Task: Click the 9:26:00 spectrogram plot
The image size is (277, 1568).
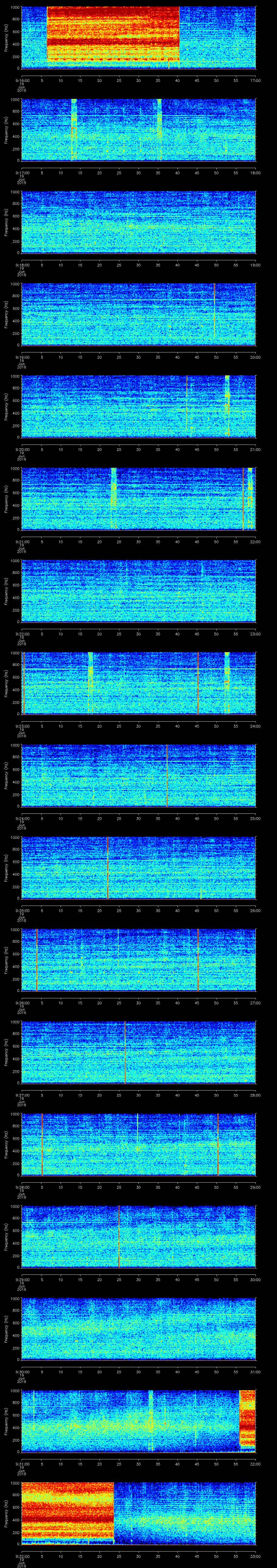Action: coord(138,960)
